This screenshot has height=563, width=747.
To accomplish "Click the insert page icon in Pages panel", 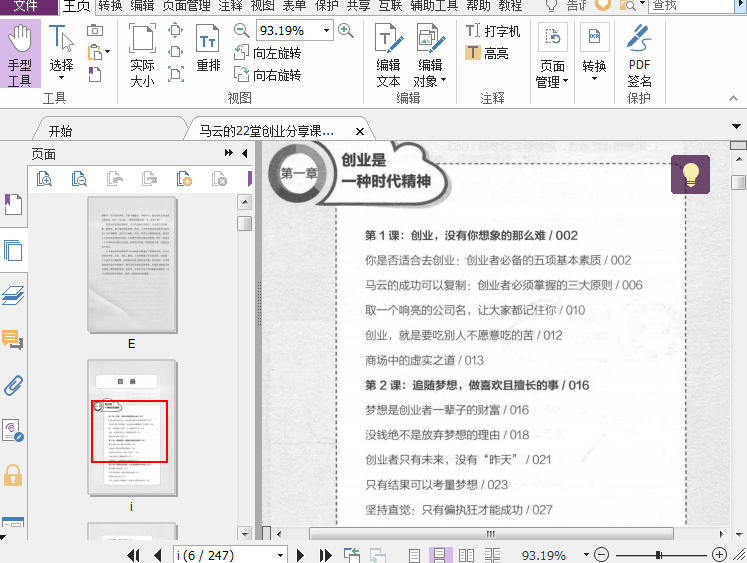I will 184,179.
